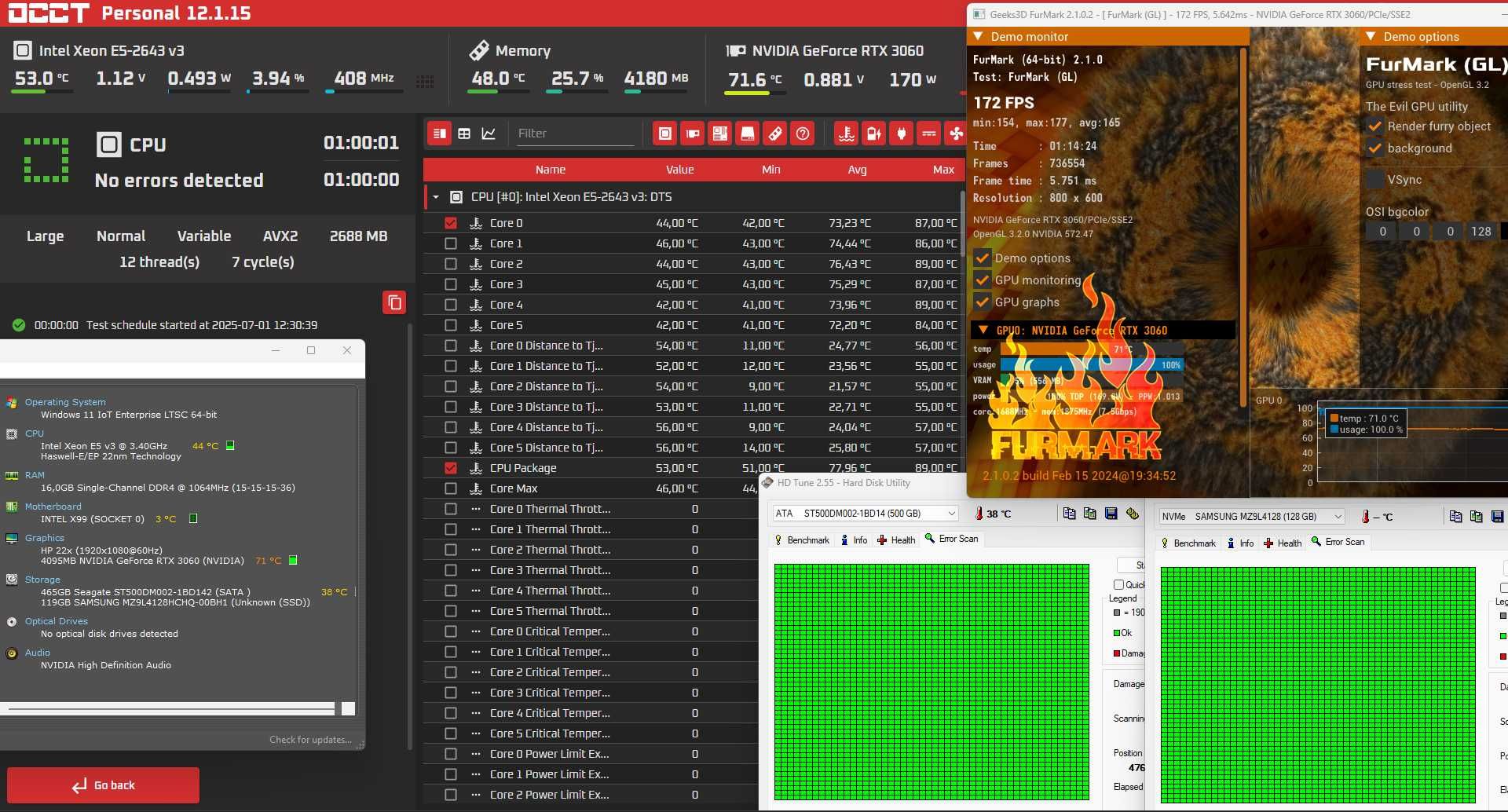Sort the sensor table by Max column header
This screenshot has height=812, width=1508.
tap(943, 170)
